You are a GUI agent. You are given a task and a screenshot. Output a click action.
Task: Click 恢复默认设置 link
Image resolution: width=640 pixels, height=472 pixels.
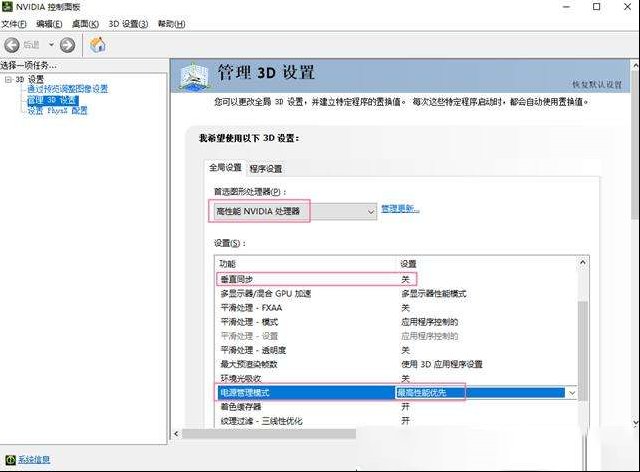[597, 85]
